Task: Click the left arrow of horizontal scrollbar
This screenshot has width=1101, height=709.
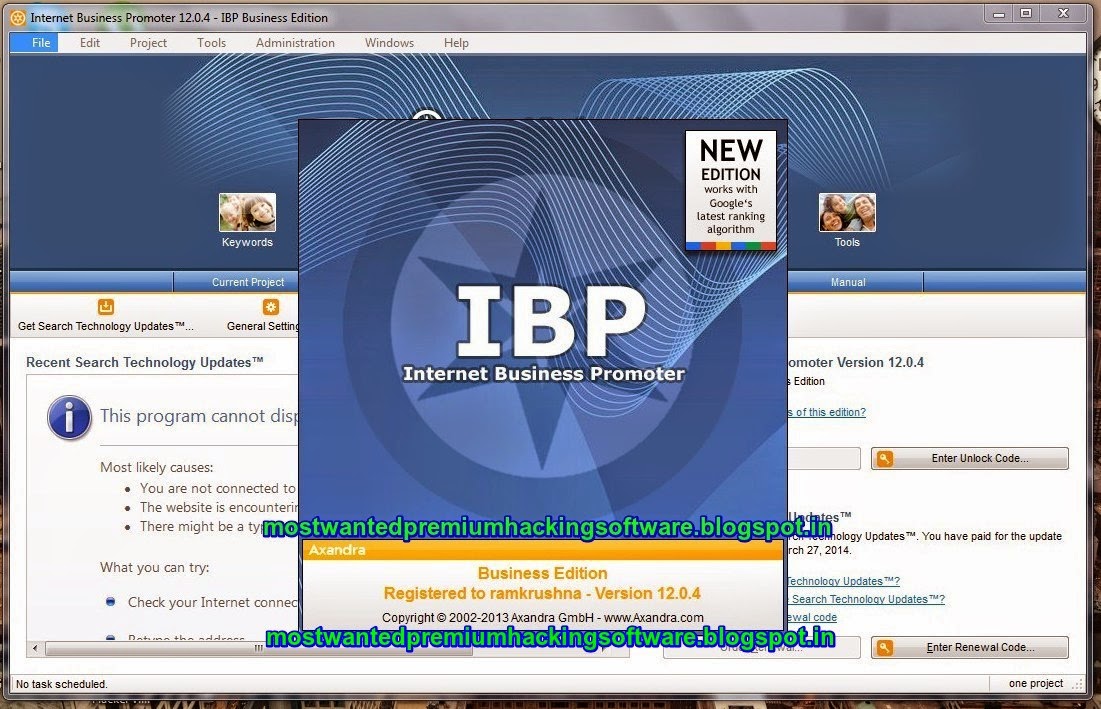Action: click(x=35, y=648)
